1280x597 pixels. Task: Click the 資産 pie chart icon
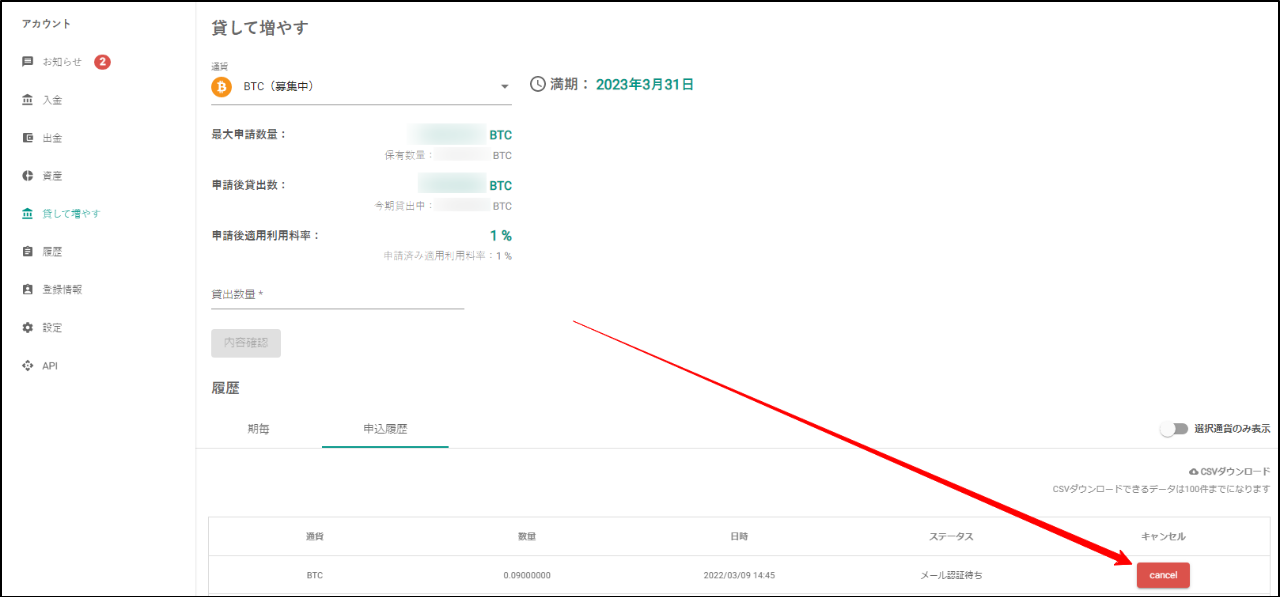(28, 176)
